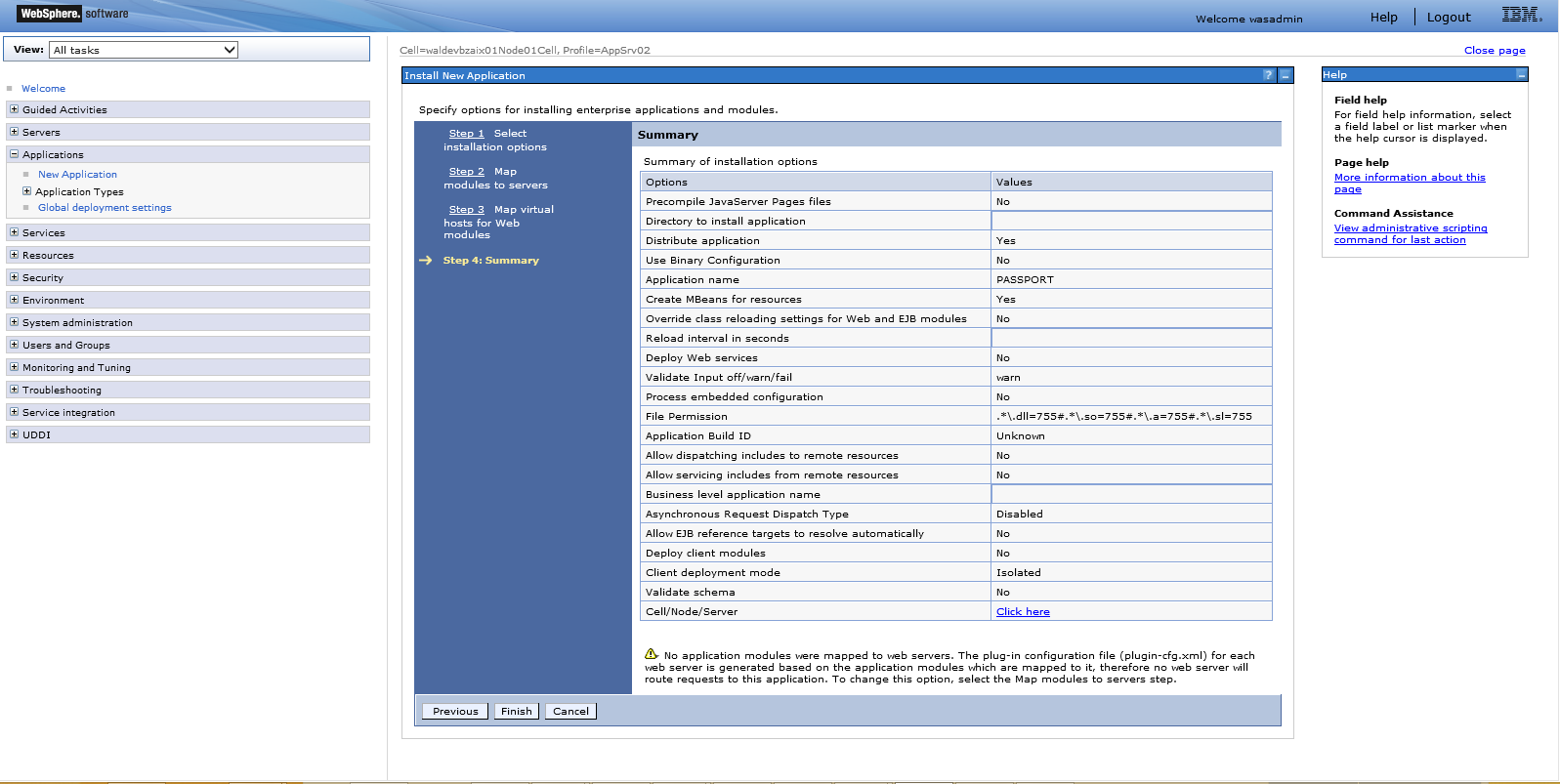Click the Previous button
1560x784 pixels.
pyautogui.click(x=455, y=712)
